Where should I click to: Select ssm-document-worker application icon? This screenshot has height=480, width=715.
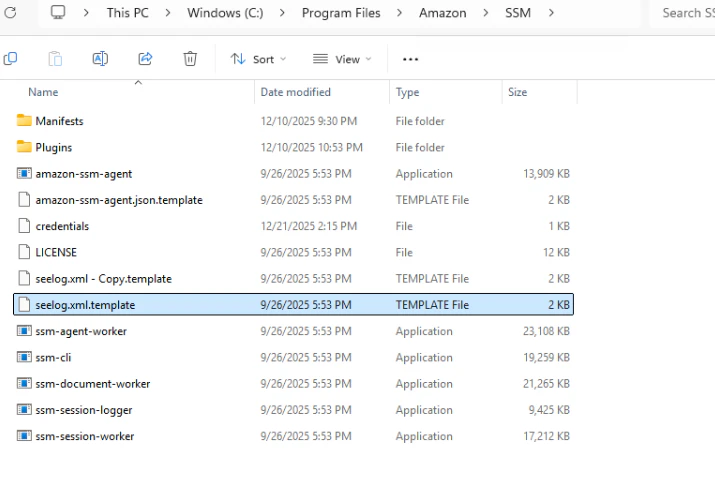[24, 383]
